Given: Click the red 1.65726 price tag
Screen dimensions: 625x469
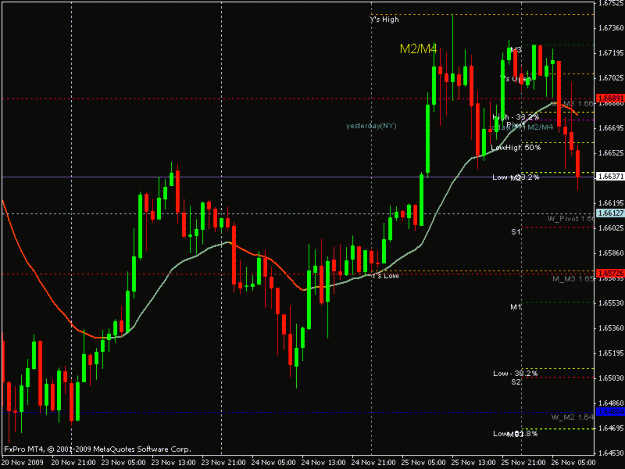Looking at the screenshot, I should (610, 273).
